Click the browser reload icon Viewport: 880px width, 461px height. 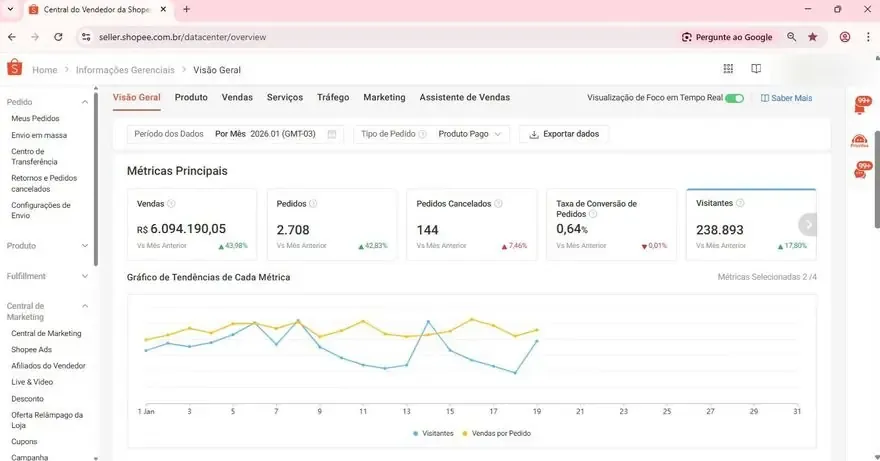tap(58, 37)
